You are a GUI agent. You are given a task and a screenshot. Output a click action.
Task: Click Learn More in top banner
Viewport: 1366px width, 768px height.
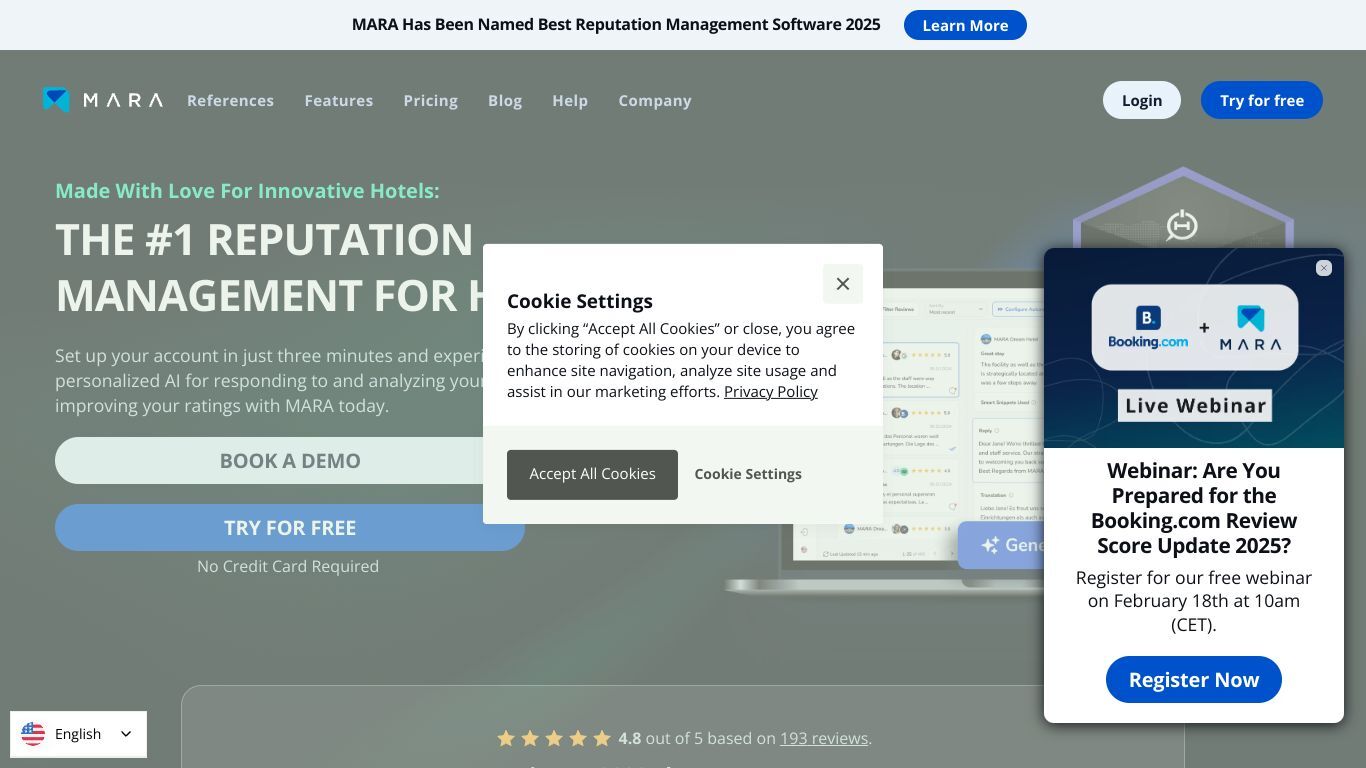965,25
